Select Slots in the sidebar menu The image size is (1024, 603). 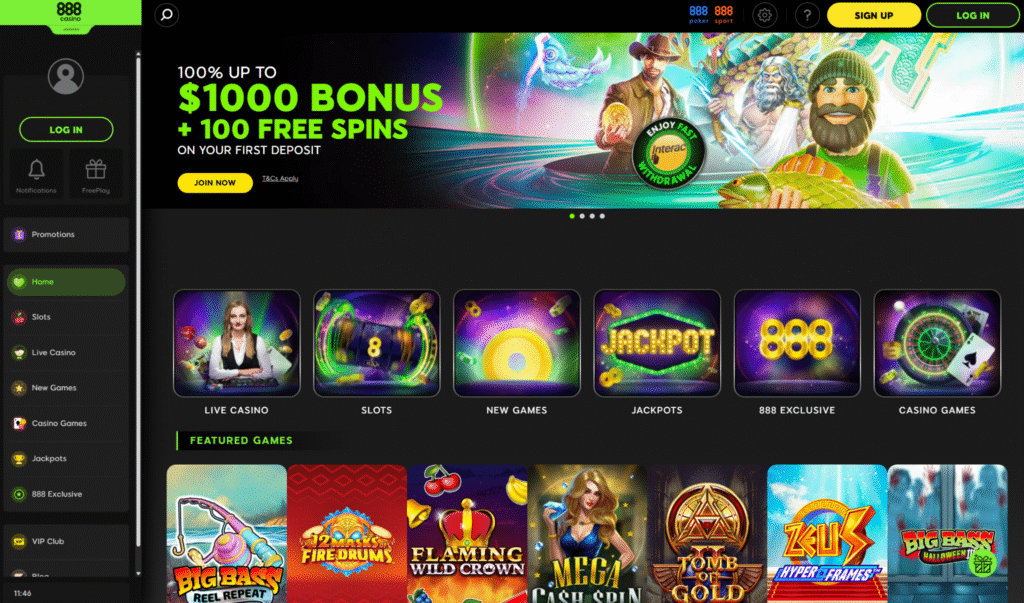coord(66,317)
